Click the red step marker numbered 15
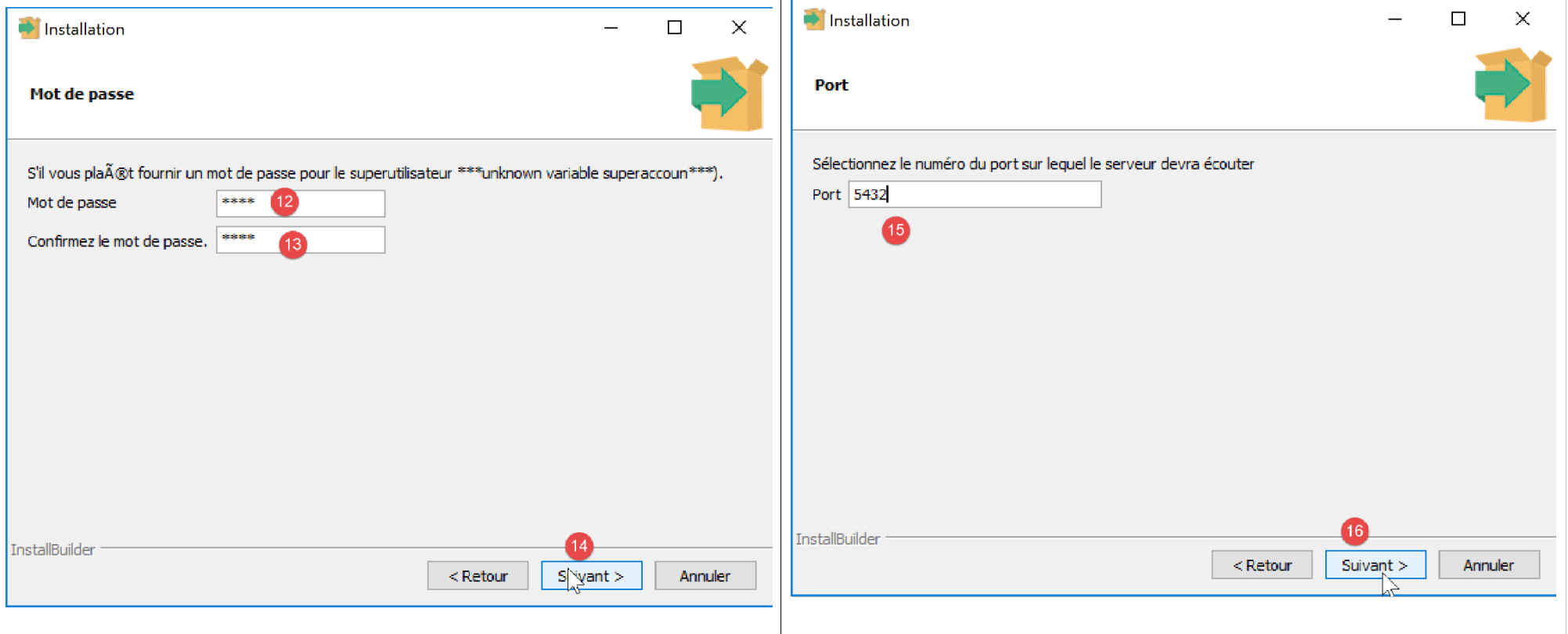 coord(896,230)
